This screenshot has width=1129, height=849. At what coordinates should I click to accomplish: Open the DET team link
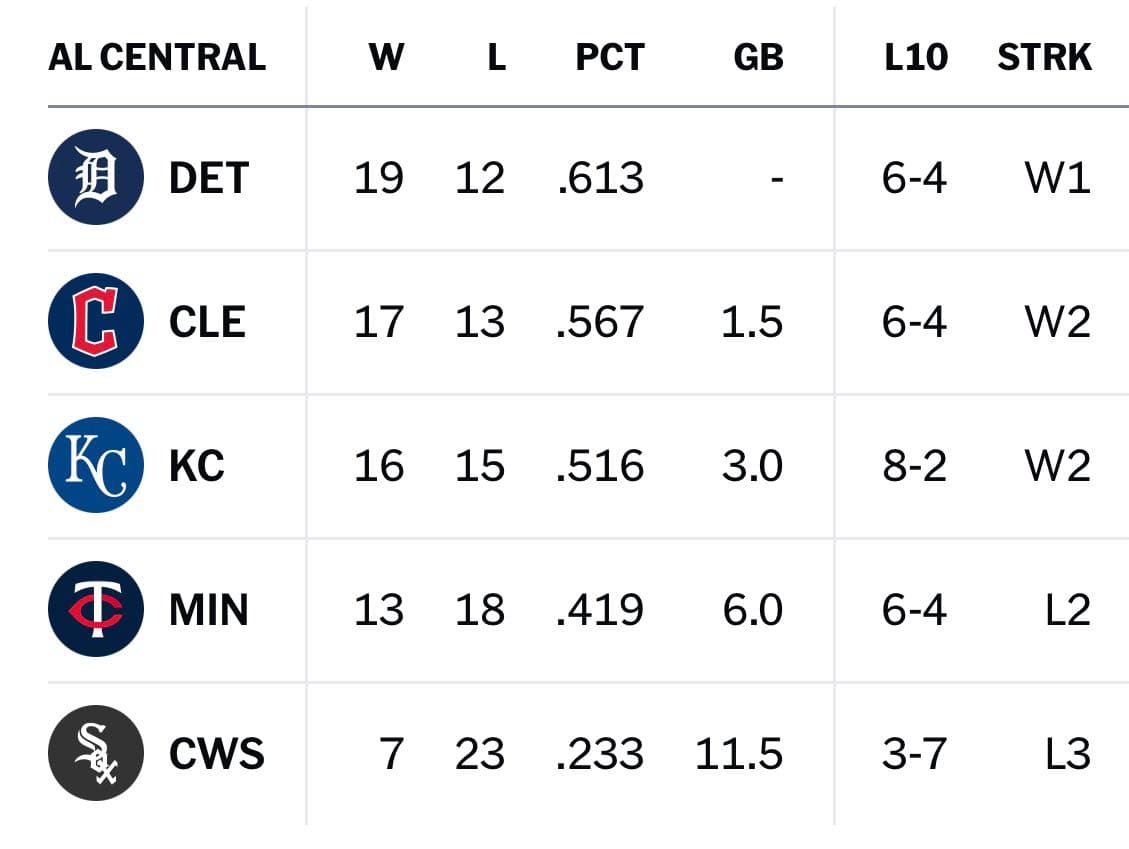(x=208, y=178)
